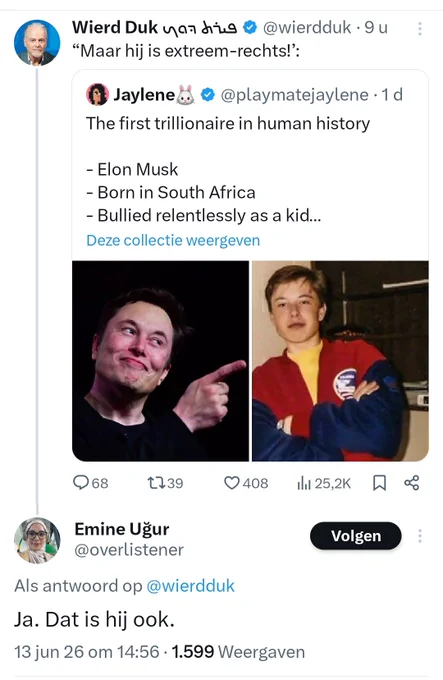Open Jaylene's small profile avatar
Image resolution: width=443 pixels, height=680 pixels.
pos(98,95)
